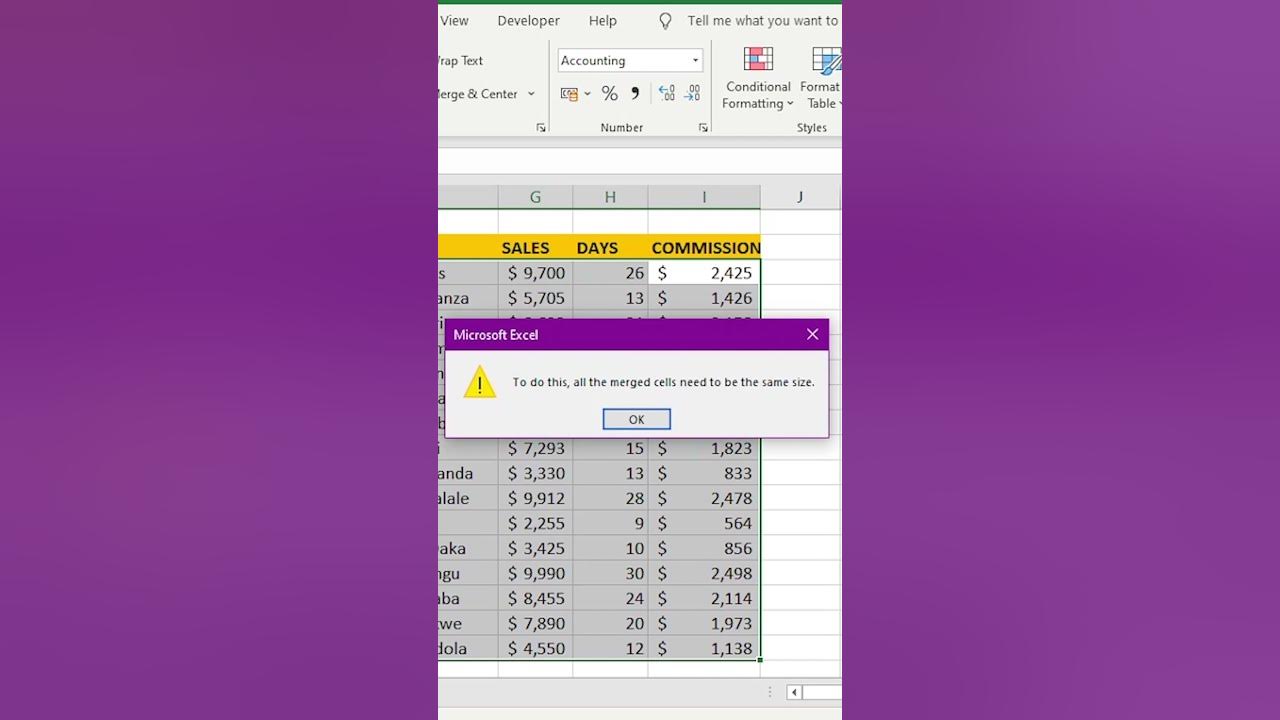The image size is (1280, 720).
Task: Click the Tell me what you want search box
Action: 763,20
